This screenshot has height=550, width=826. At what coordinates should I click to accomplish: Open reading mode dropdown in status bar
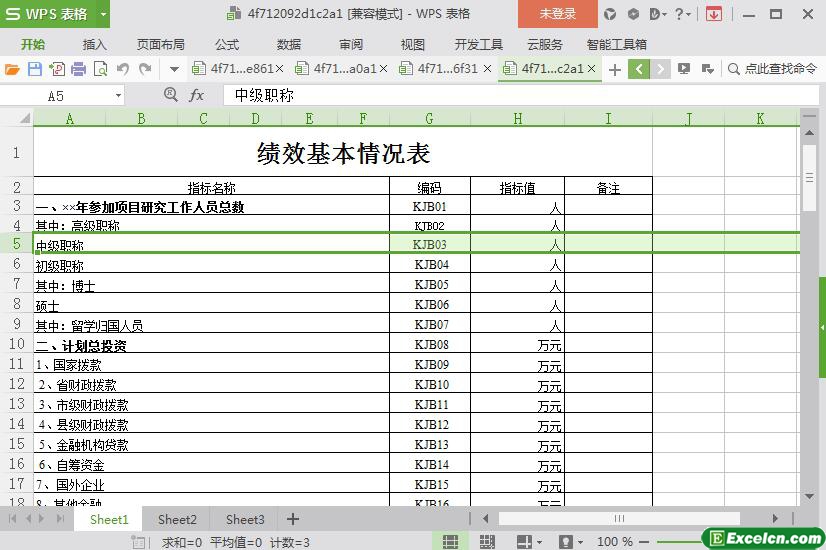pyautogui.click(x=539, y=542)
